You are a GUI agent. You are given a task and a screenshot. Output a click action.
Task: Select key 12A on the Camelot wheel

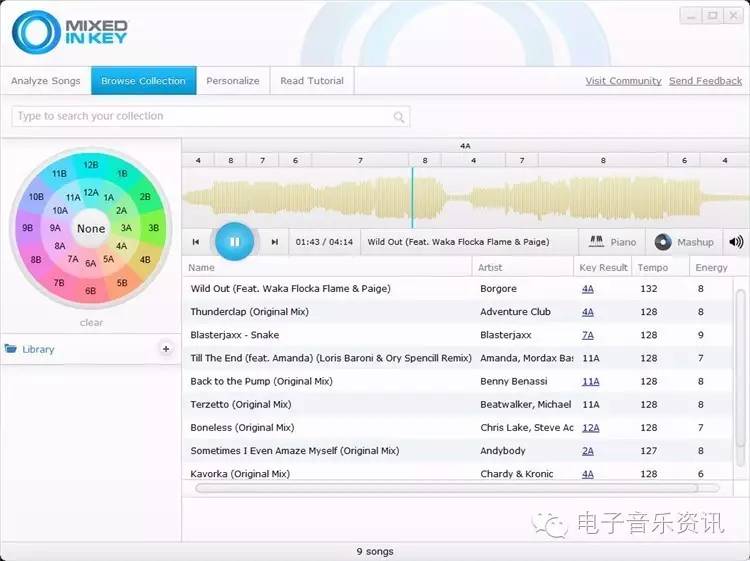91,193
